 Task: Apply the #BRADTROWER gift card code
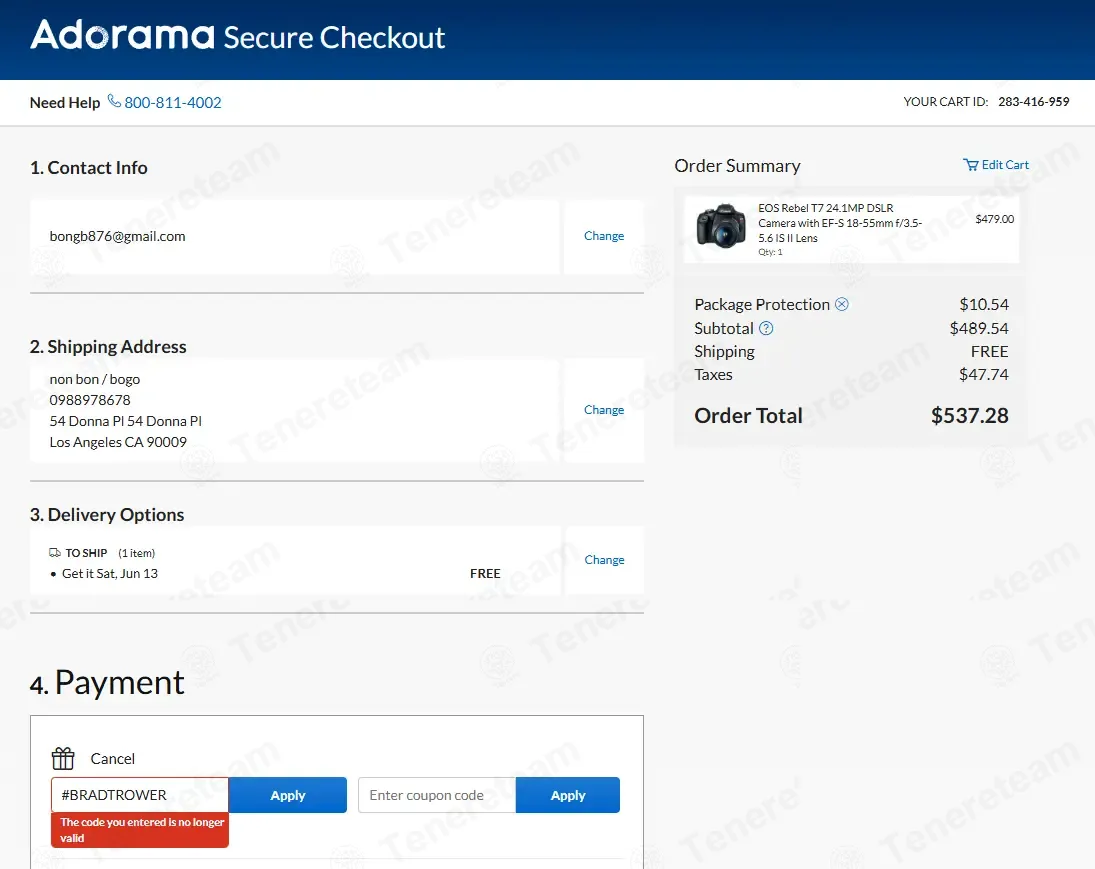click(x=288, y=795)
